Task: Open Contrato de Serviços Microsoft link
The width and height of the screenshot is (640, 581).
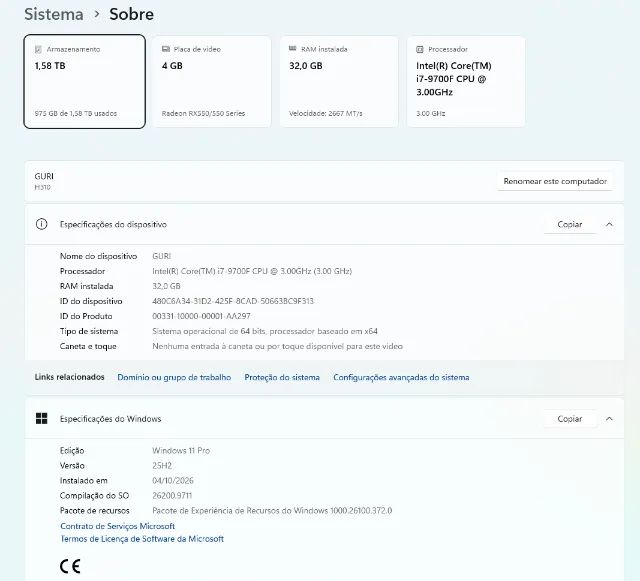Action: [x=118, y=526]
